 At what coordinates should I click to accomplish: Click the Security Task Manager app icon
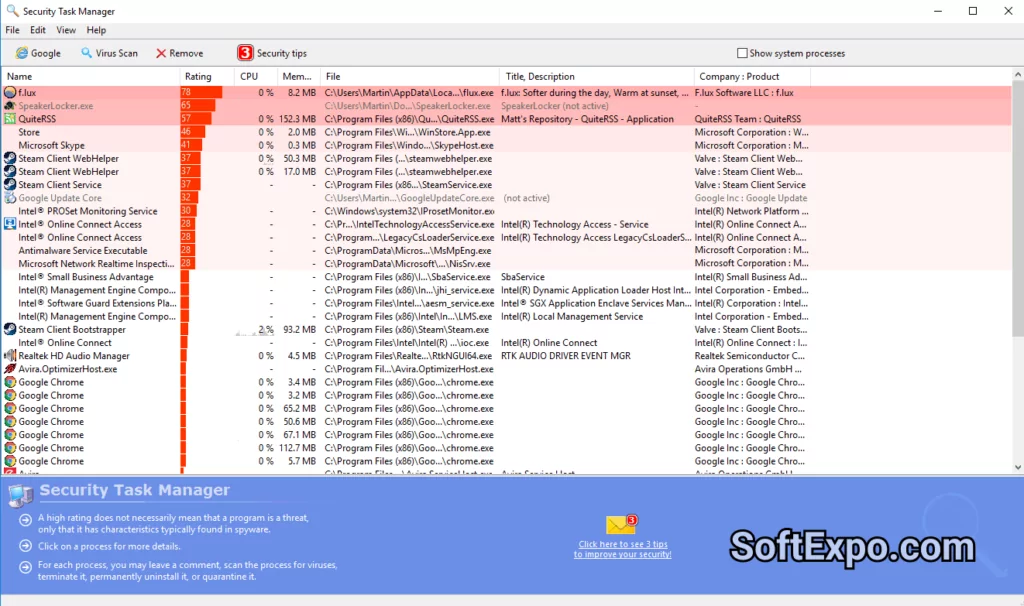(10, 10)
